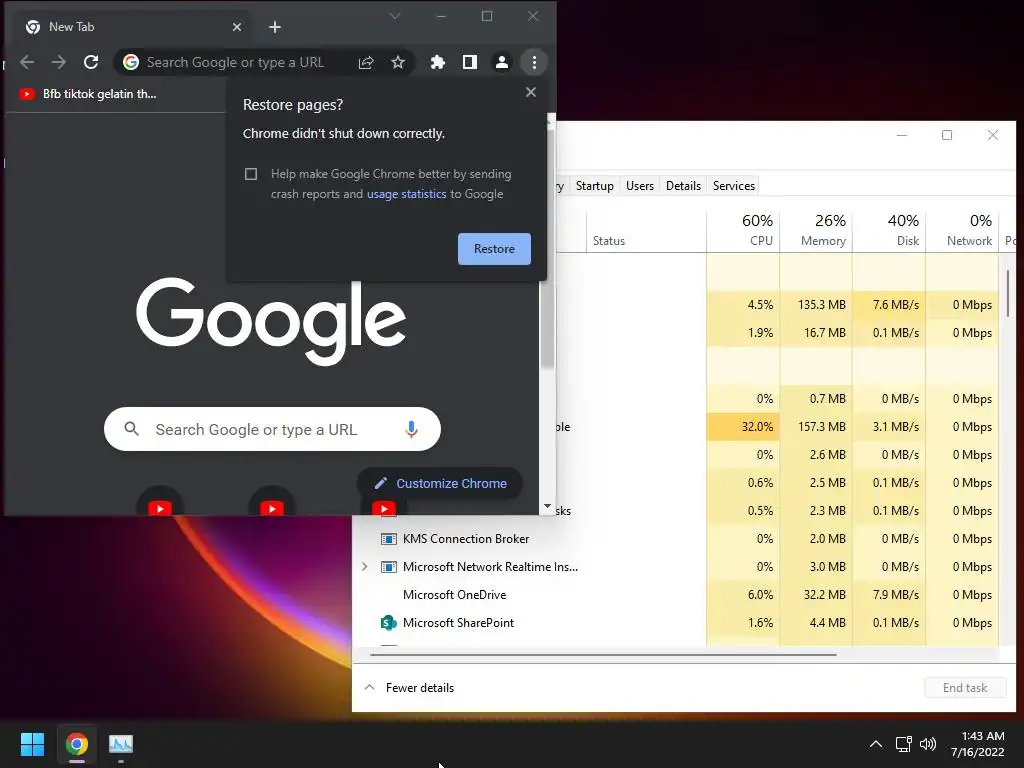The height and width of the screenshot is (768, 1024).
Task: Click Task Manager icon in taskbar
Action: (121, 744)
